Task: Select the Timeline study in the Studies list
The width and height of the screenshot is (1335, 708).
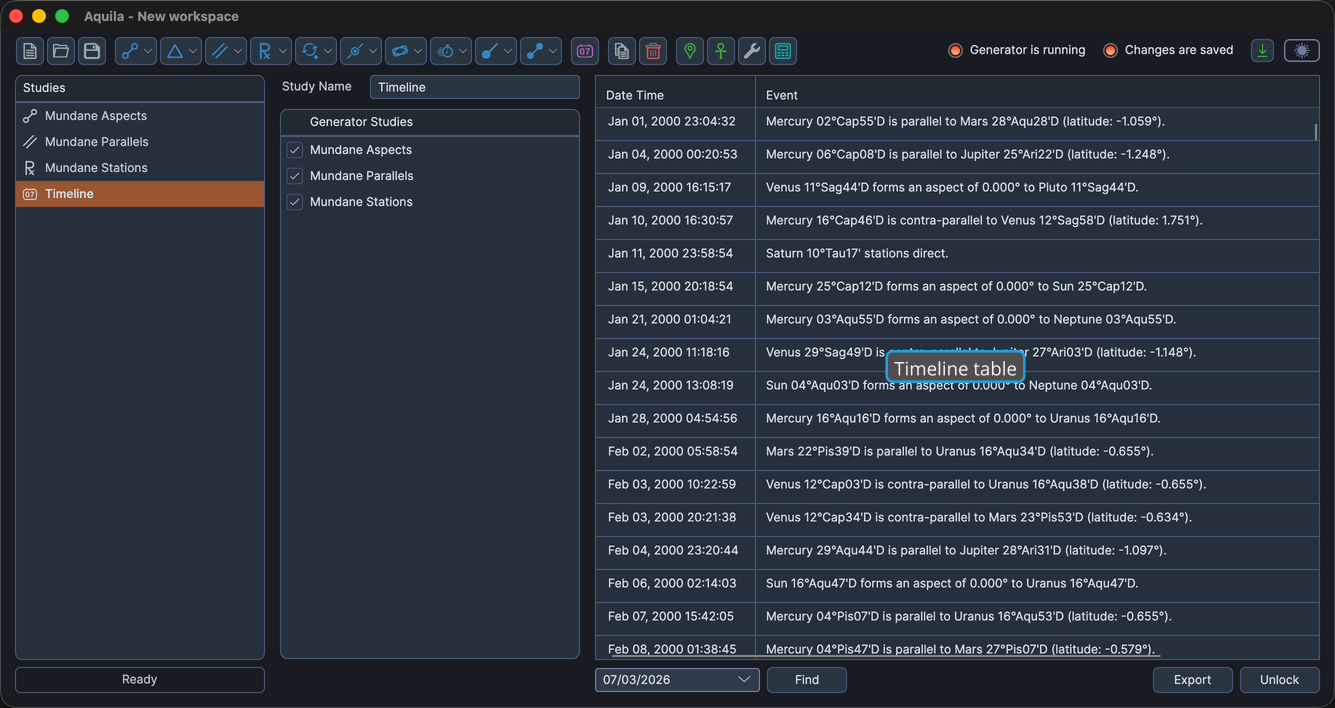Action: [140, 194]
